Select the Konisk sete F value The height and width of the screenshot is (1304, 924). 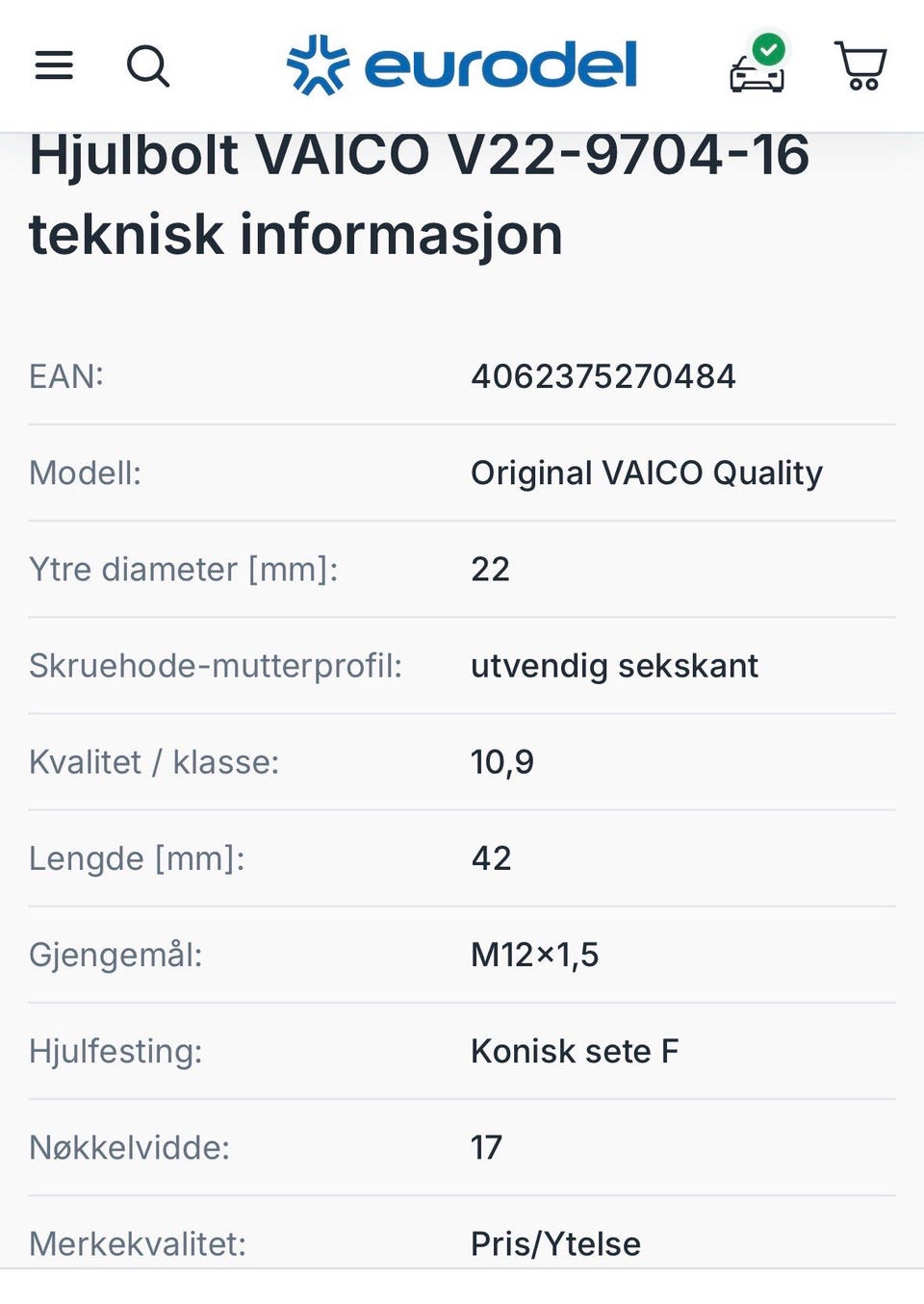pyautogui.click(x=575, y=1051)
